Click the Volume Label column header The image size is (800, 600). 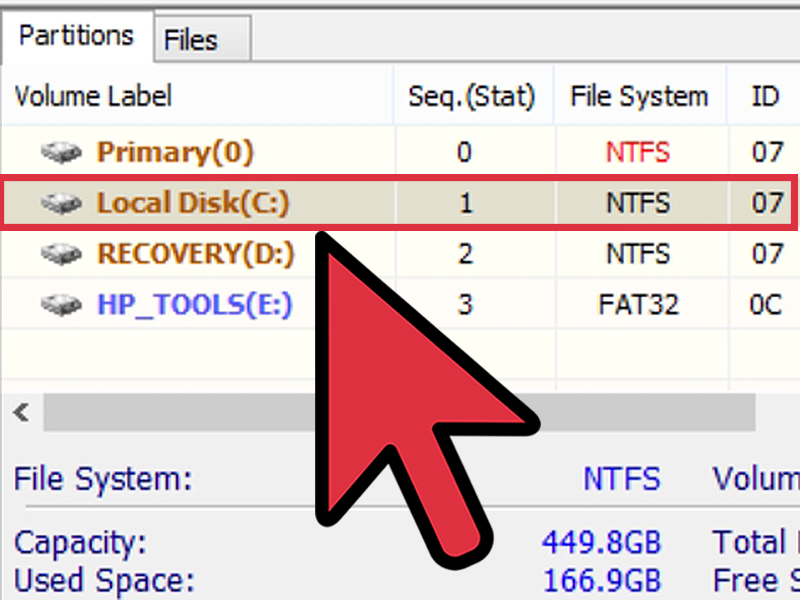point(197,96)
